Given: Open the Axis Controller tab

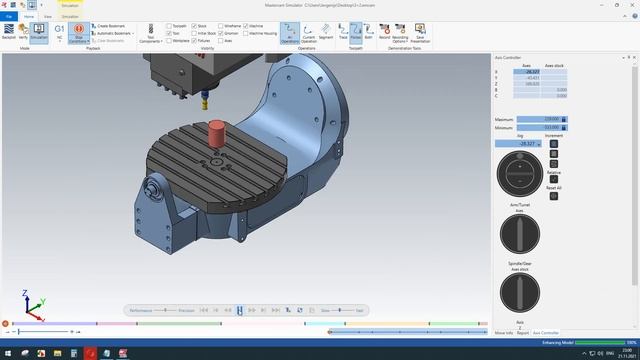Looking at the screenshot, I should tap(546, 333).
